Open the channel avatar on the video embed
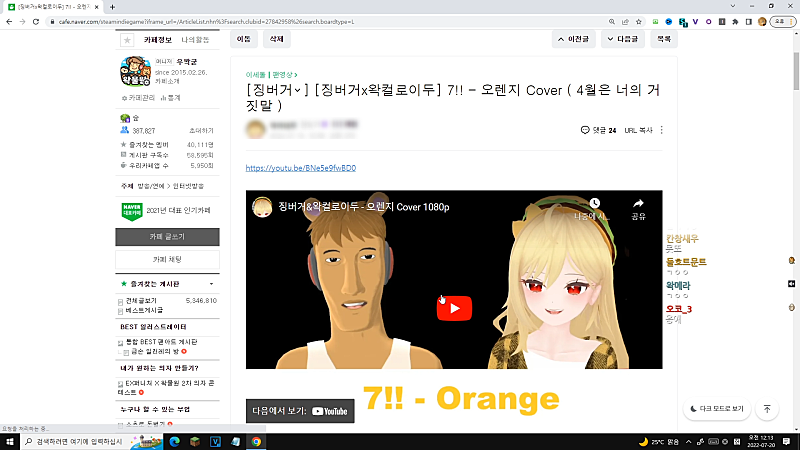 [x=262, y=207]
